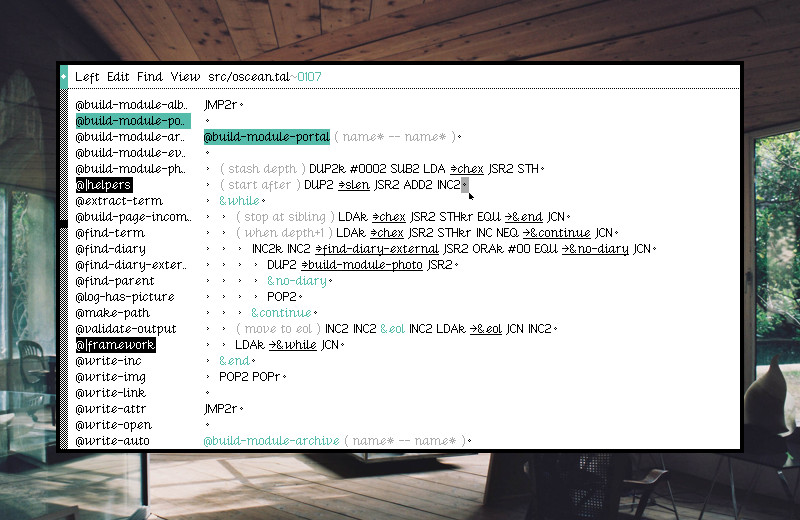This screenshot has height=520, width=800.
Task: Click the @build-module-archive label in code
Action: [271, 441]
